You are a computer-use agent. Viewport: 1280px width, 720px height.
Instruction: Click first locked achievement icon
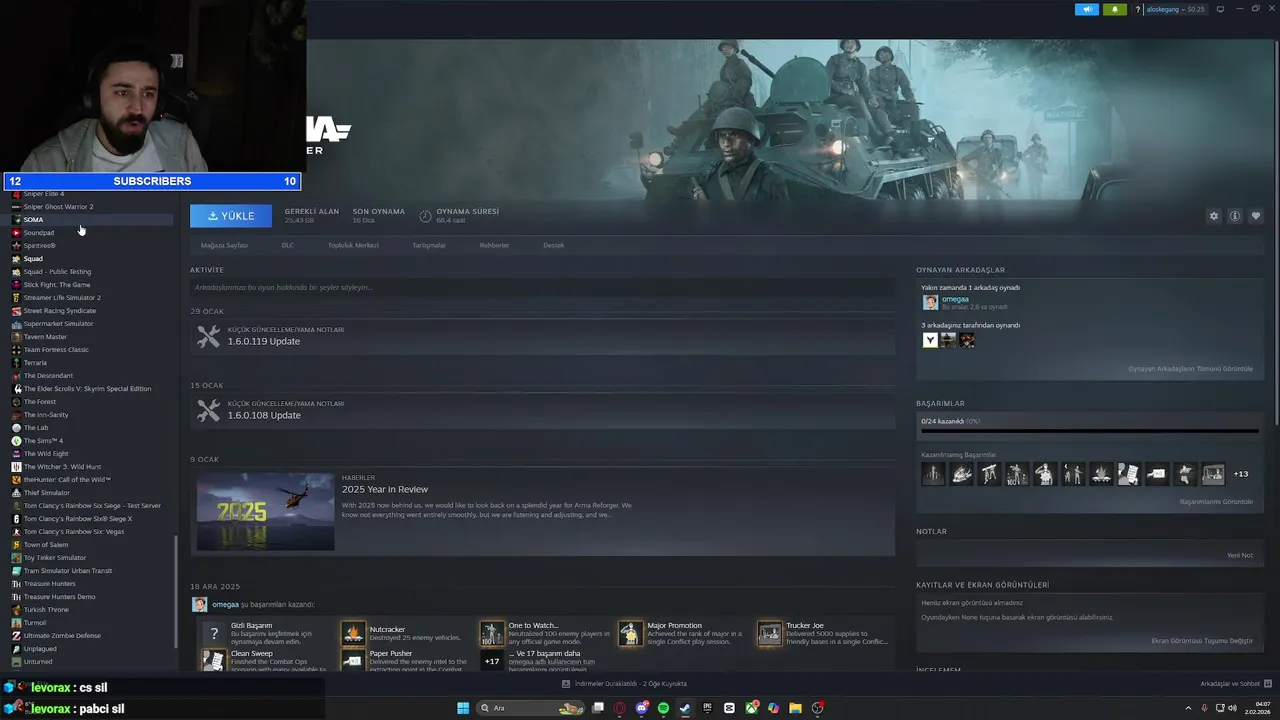point(933,474)
